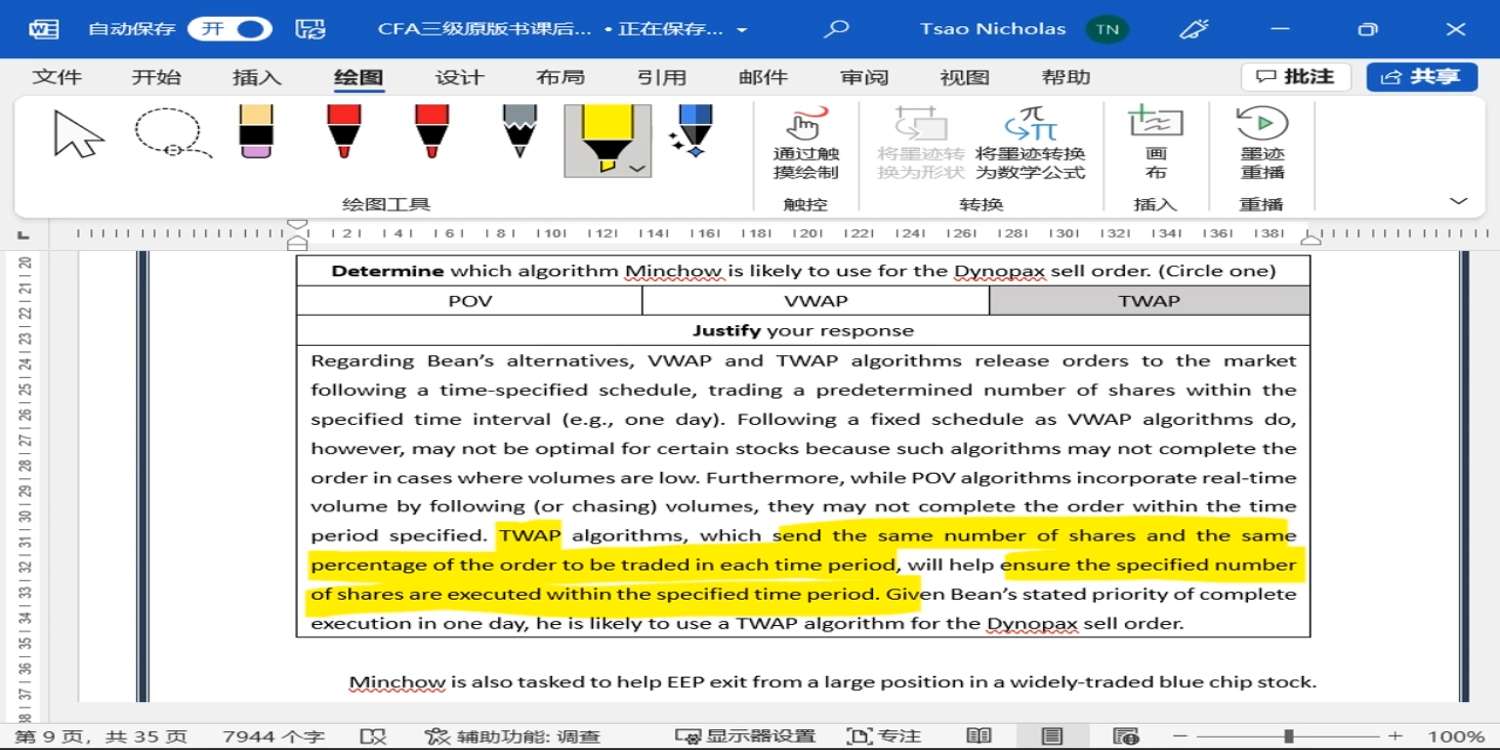Collapse the ribbon using the chevron

(x=1458, y=201)
